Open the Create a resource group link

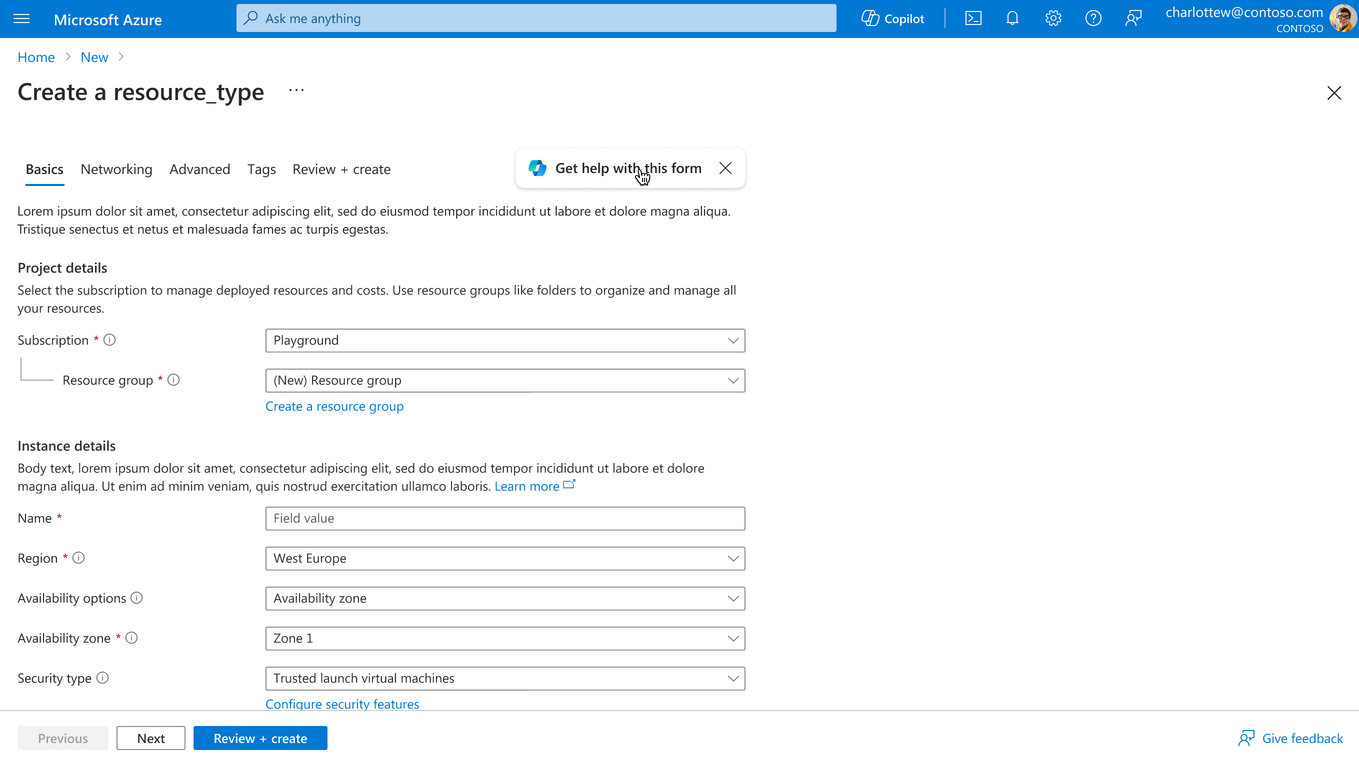pos(334,406)
